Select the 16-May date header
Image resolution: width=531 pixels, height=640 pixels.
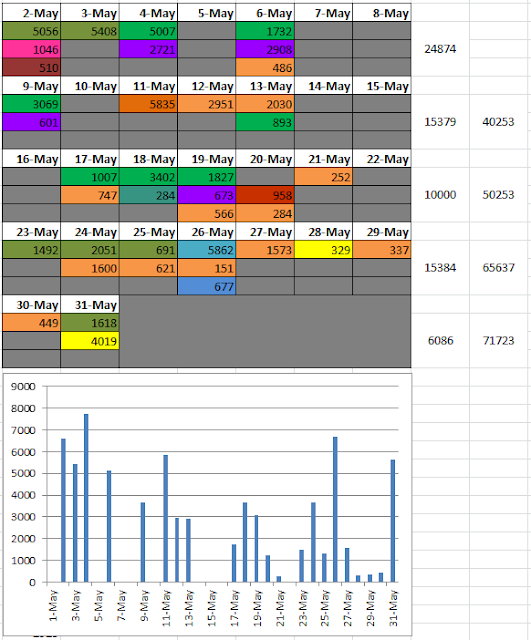tap(31, 159)
